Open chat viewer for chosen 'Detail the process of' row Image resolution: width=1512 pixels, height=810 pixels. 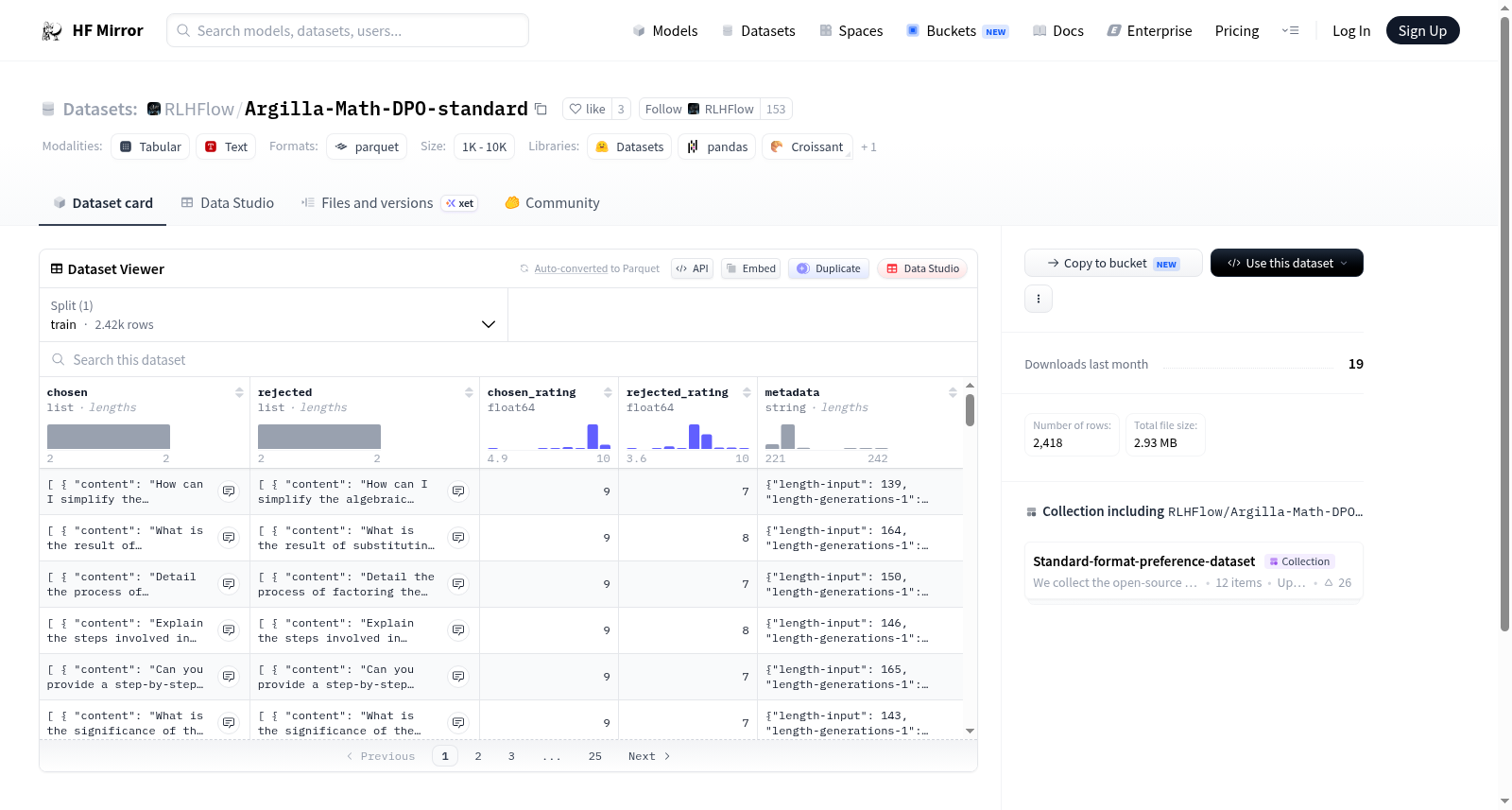coord(229,584)
